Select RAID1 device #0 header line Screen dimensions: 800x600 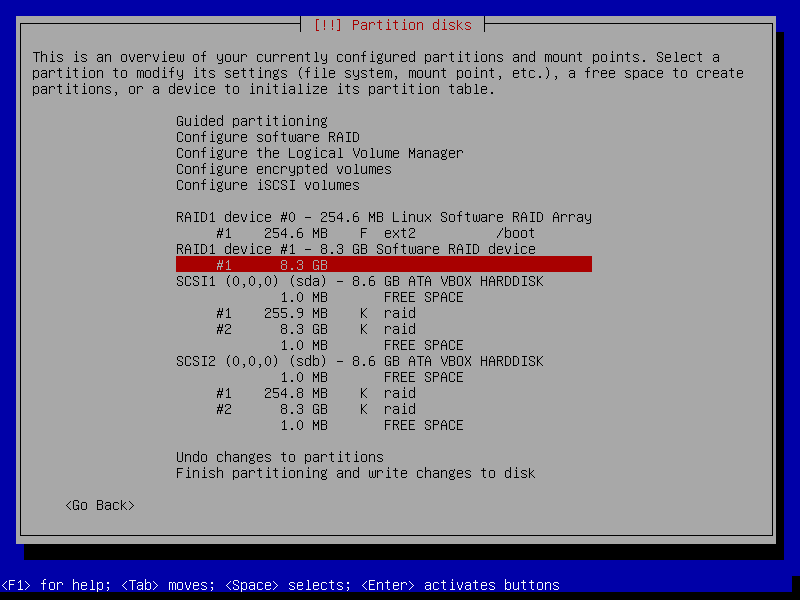pos(383,217)
